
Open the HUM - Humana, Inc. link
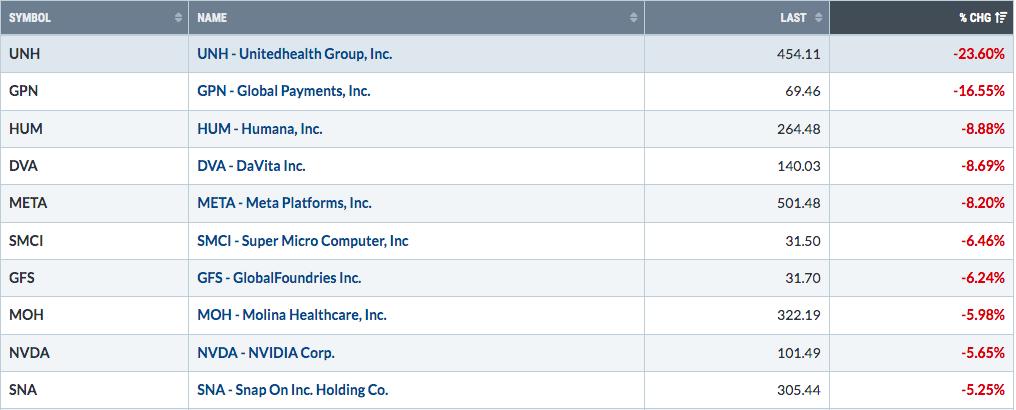260,129
